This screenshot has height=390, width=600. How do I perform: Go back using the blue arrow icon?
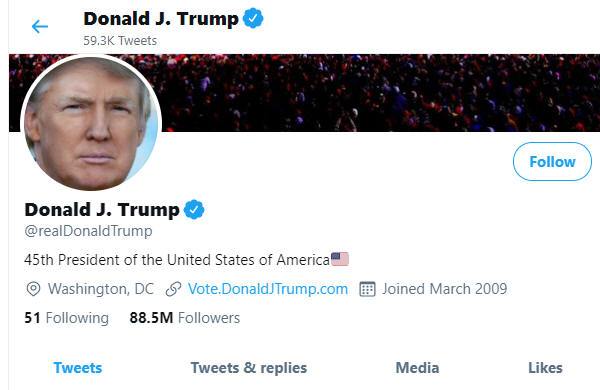40,26
